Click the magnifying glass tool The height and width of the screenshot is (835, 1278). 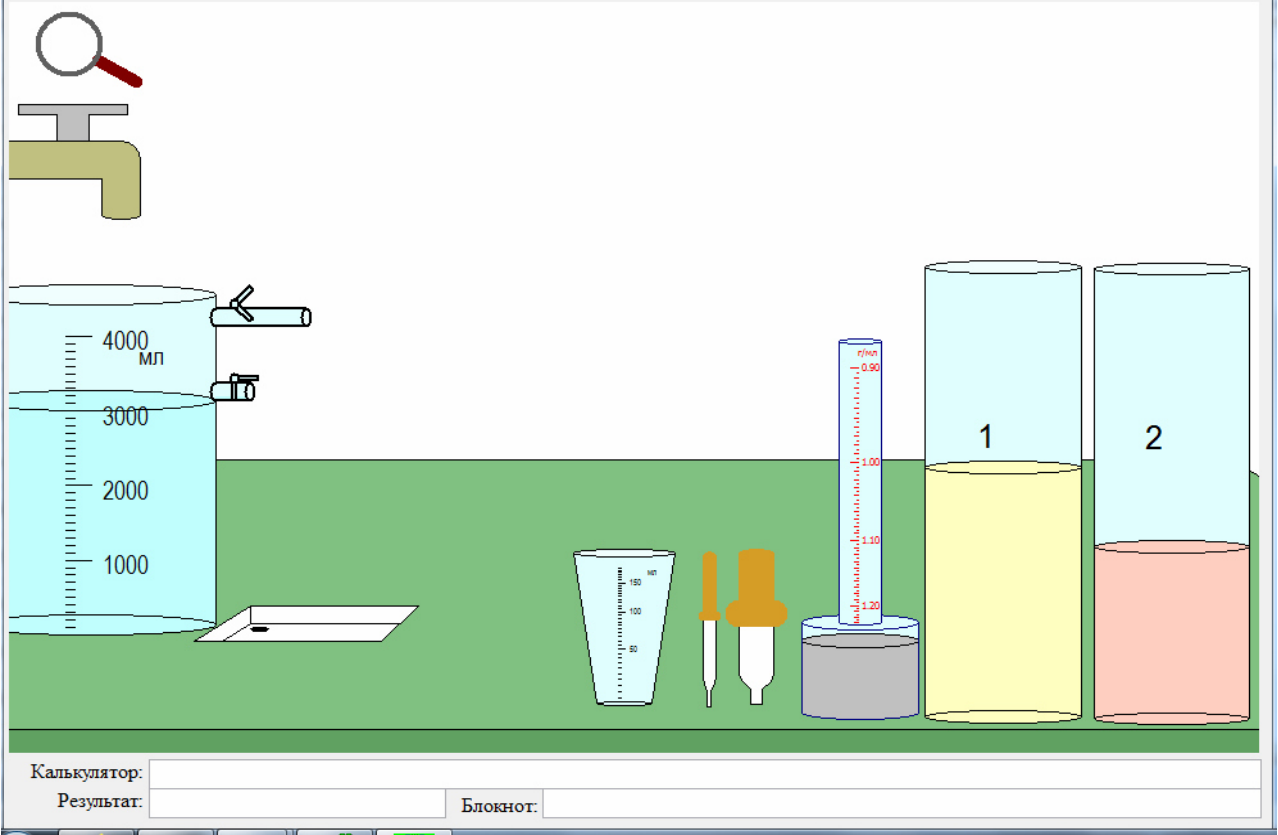coord(87,49)
